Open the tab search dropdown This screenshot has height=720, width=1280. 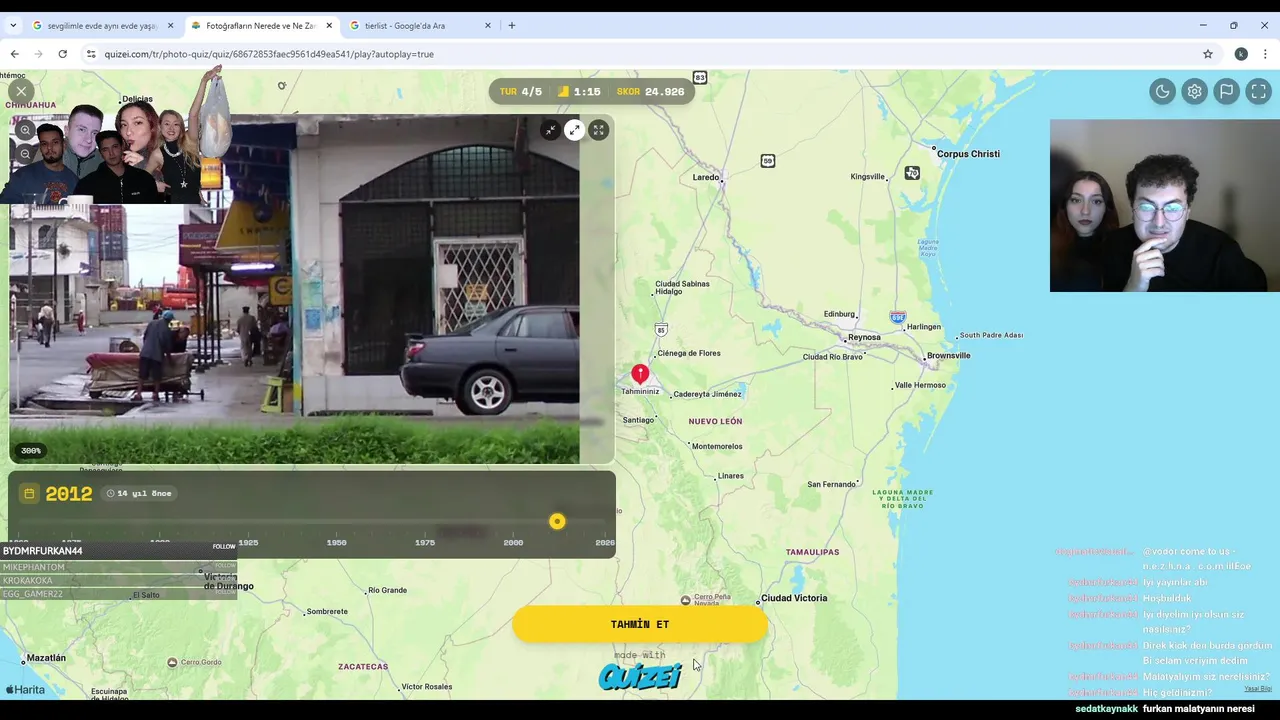(12, 25)
